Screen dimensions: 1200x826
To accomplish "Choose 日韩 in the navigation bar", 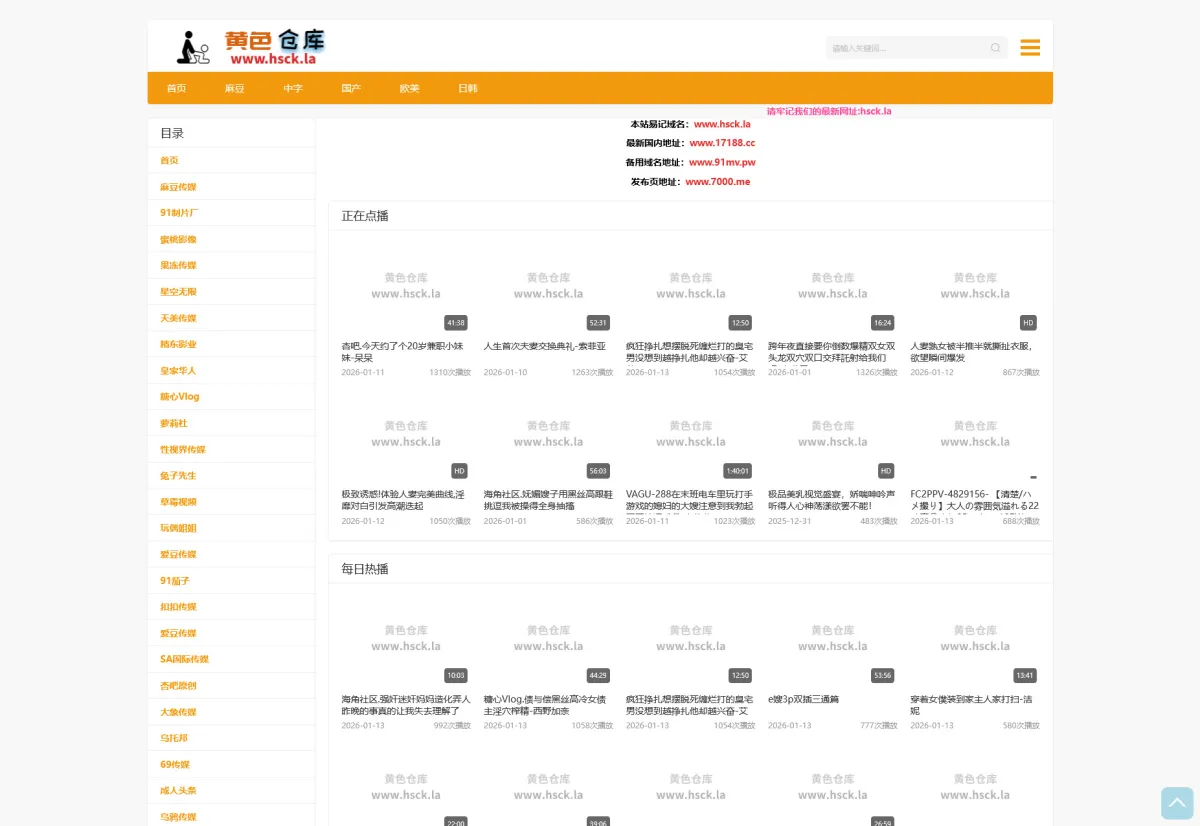I will (x=467, y=89).
